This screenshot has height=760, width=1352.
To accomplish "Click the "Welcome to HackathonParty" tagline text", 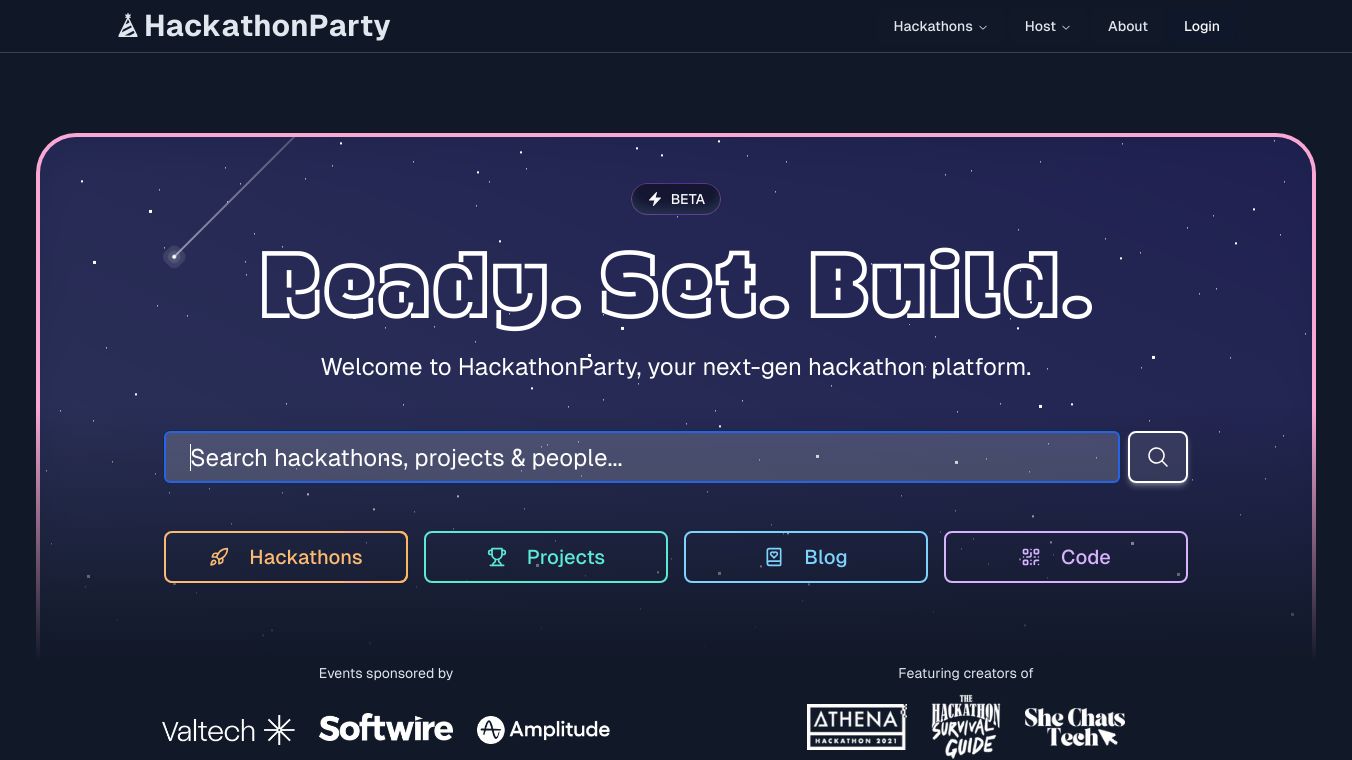I will pos(676,367).
